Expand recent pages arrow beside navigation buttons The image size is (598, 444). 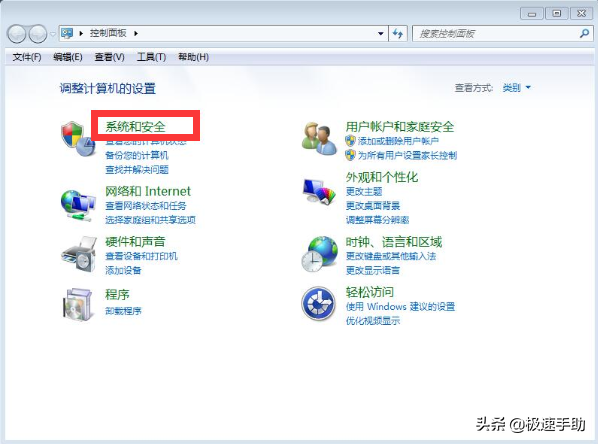[x=53, y=34]
